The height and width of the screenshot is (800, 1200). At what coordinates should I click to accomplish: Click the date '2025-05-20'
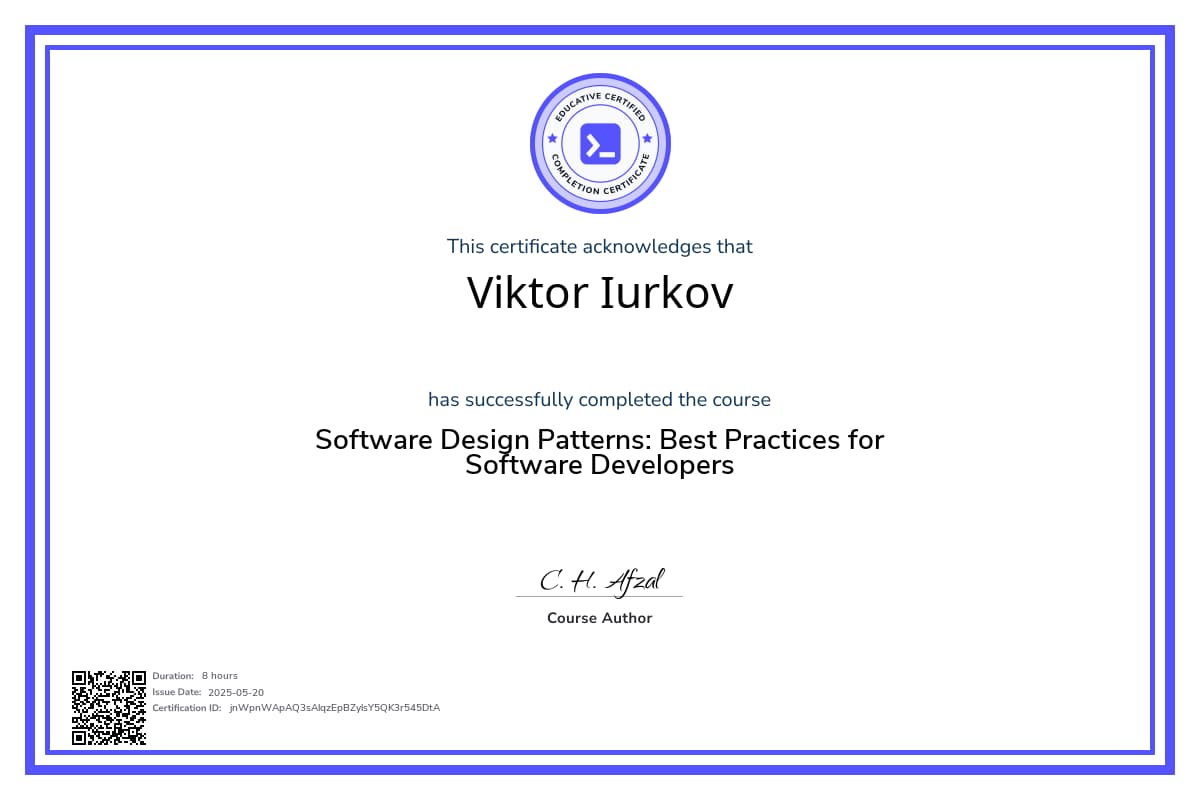[x=236, y=692]
